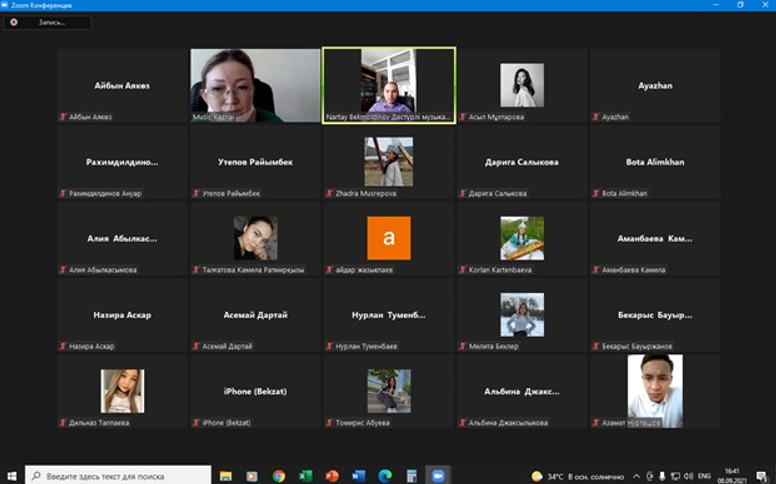Open the media player taskbar icon

pyautogui.click(x=251, y=476)
